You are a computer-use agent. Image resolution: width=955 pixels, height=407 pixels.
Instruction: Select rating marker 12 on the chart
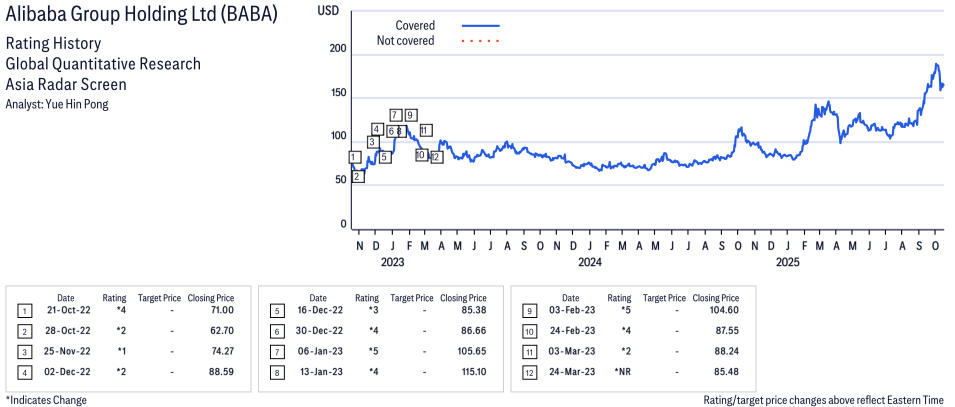436,157
